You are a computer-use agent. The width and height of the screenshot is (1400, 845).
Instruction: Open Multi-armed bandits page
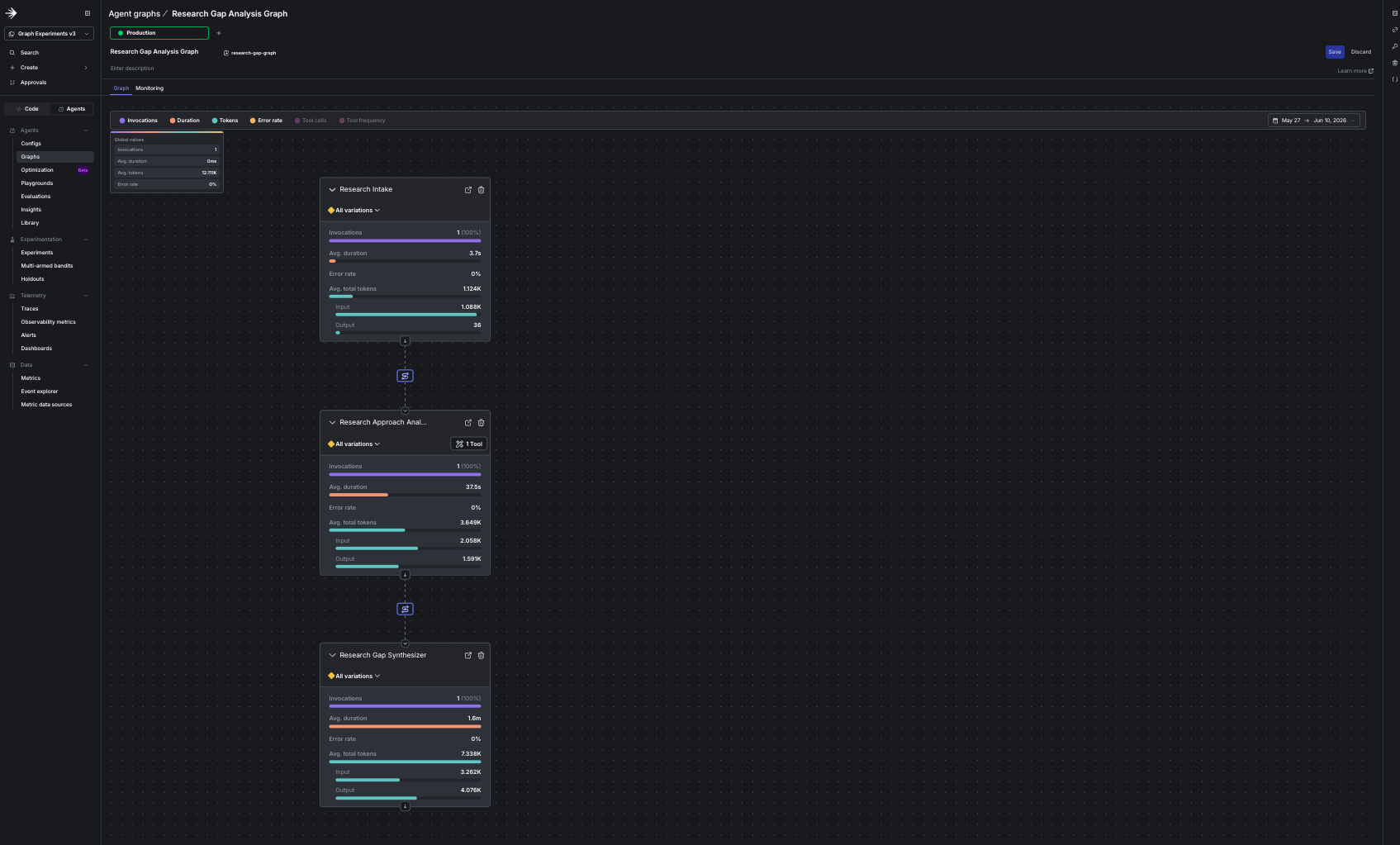tap(47, 266)
